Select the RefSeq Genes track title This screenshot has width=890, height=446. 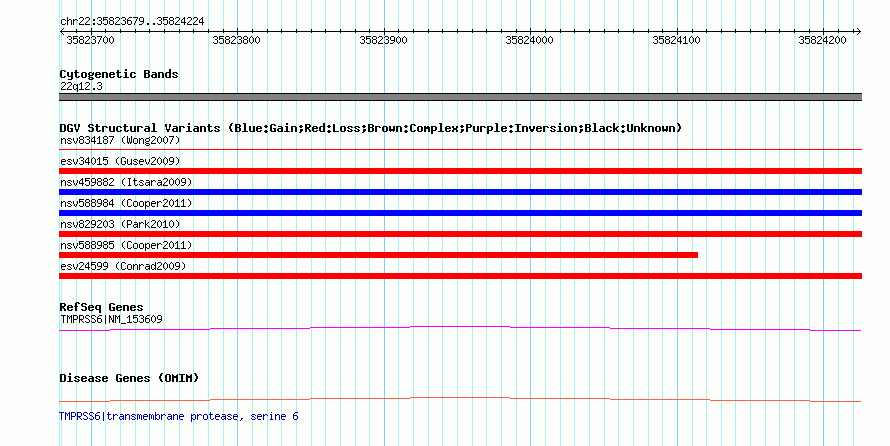pyautogui.click(x=101, y=307)
